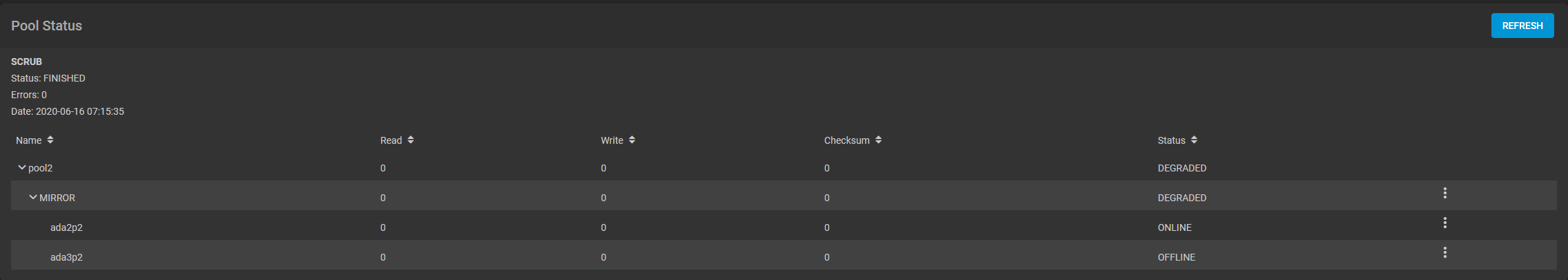Screen dimensions: 1568x280
Task: Click the pool2 name label
Action: coord(41,168)
